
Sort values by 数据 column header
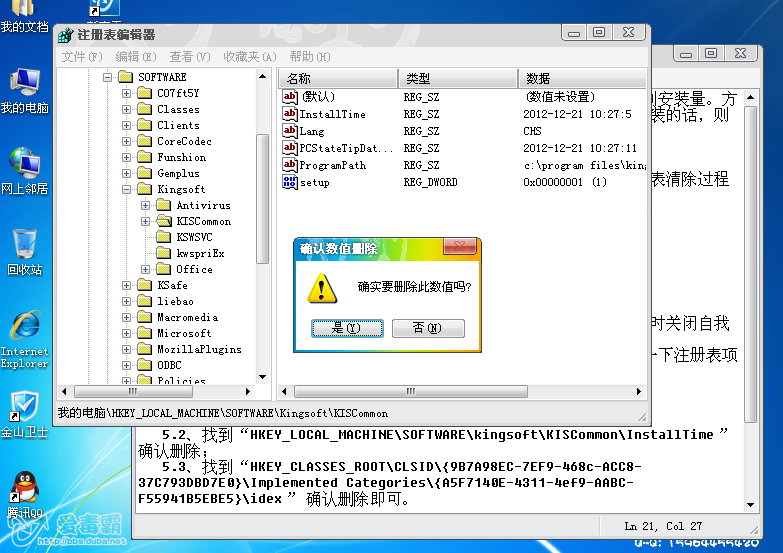point(582,78)
